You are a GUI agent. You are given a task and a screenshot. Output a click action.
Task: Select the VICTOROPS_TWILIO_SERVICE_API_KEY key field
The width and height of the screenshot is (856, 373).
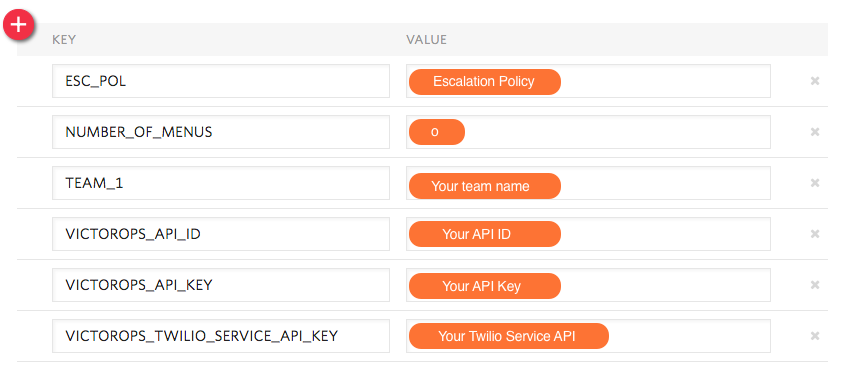(221, 336)
